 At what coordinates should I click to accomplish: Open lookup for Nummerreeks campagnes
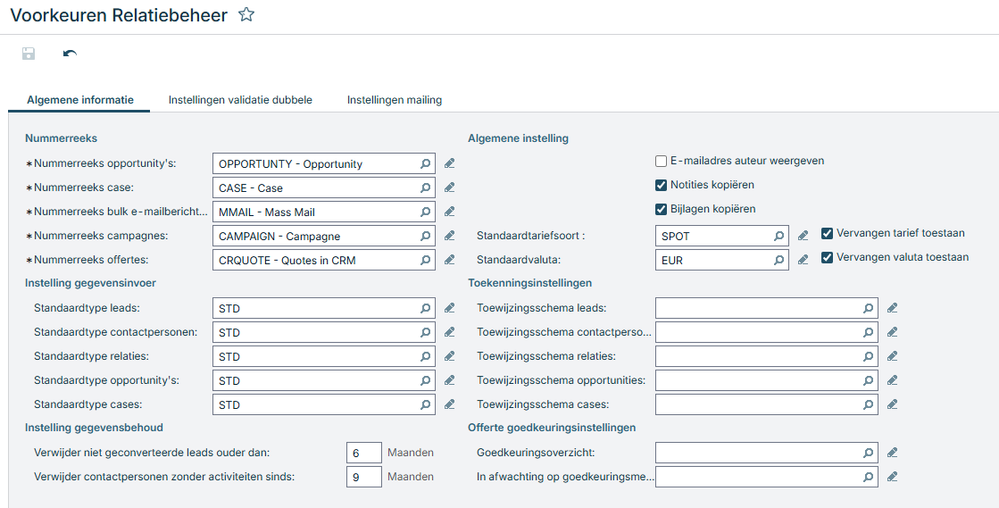coord(425,236)
